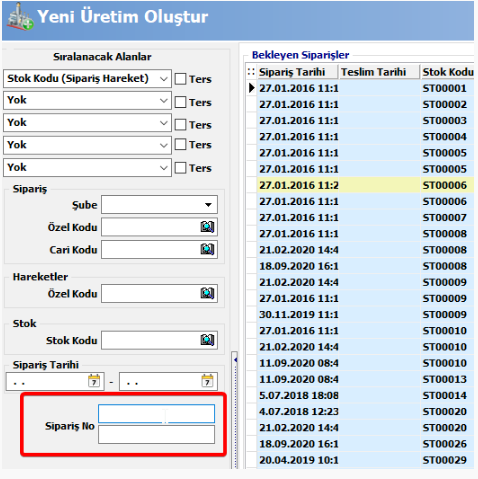The width and height of the screenshot is (478, 479).
Task: Open lookup icon for Hareketler Özel Kodu
Action: point(207,293)
